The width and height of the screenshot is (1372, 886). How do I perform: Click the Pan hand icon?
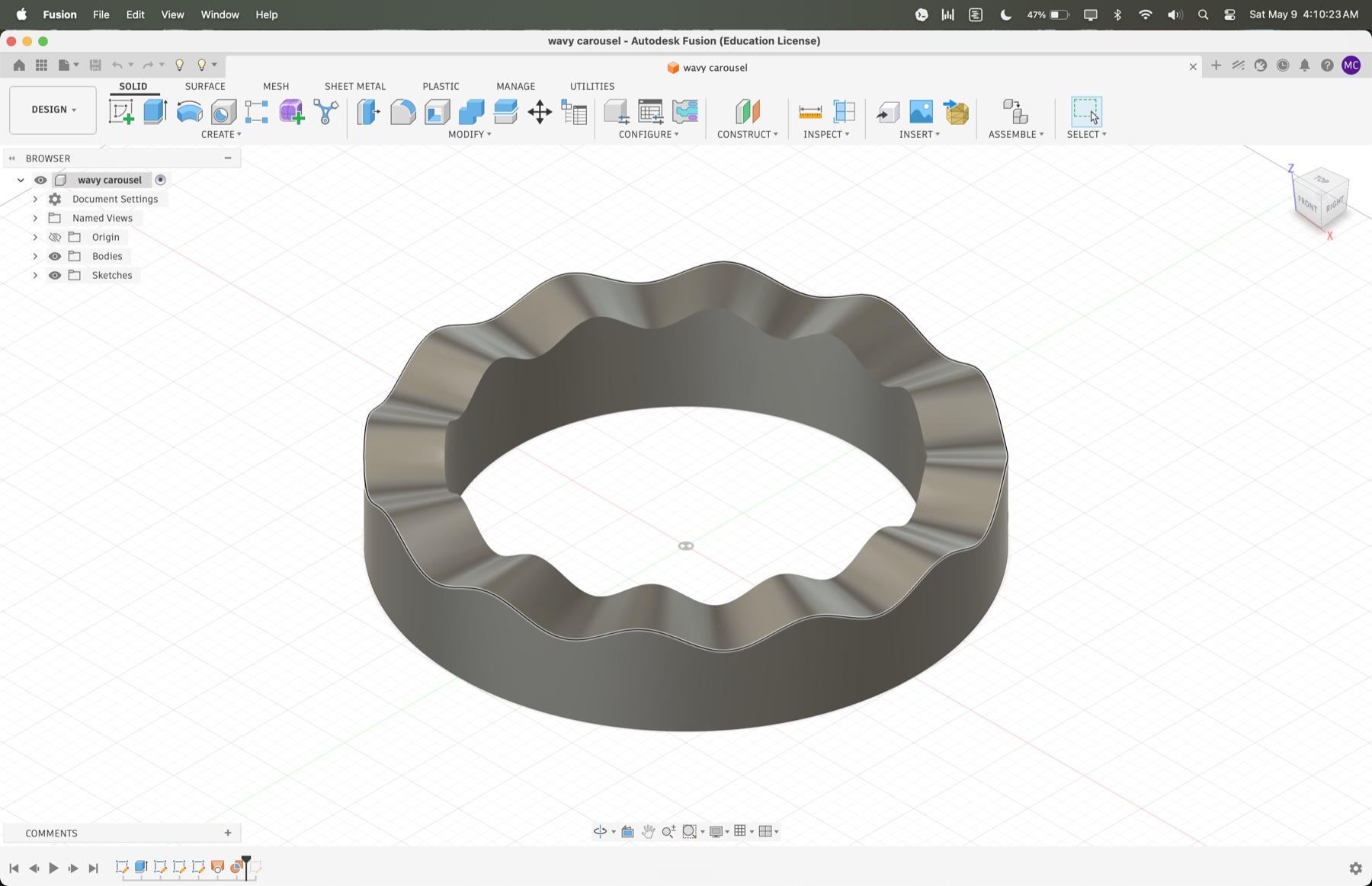[x=648, y=831]
